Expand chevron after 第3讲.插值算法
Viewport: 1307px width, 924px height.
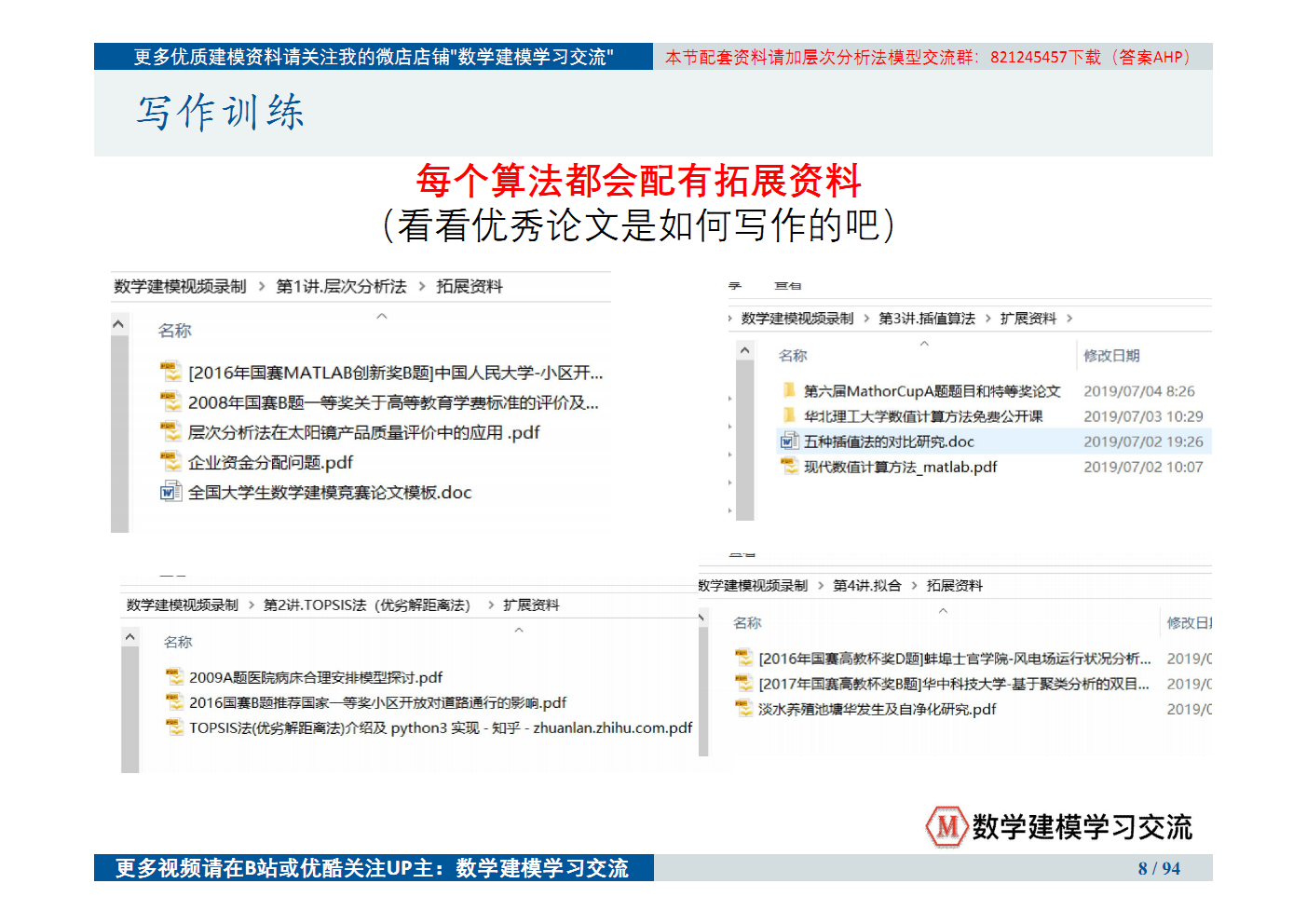pos(988,319)
